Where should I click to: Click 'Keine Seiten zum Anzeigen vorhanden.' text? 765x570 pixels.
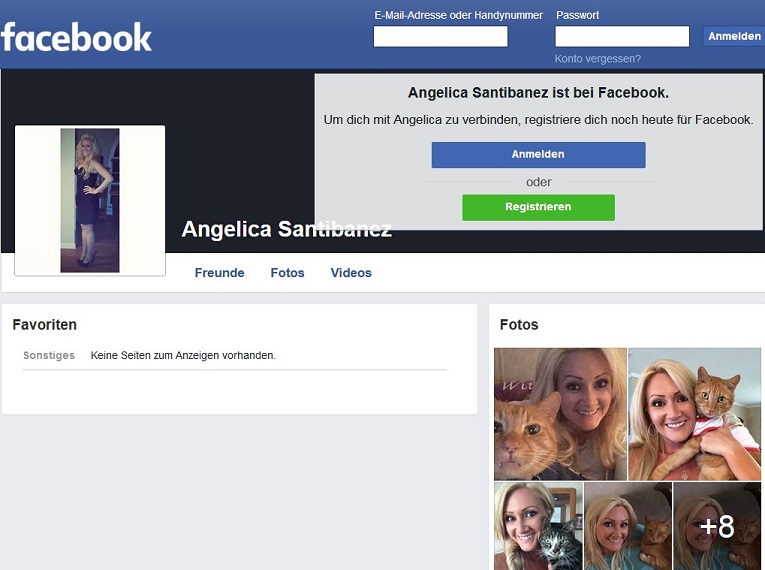click(x=183, y=355)
